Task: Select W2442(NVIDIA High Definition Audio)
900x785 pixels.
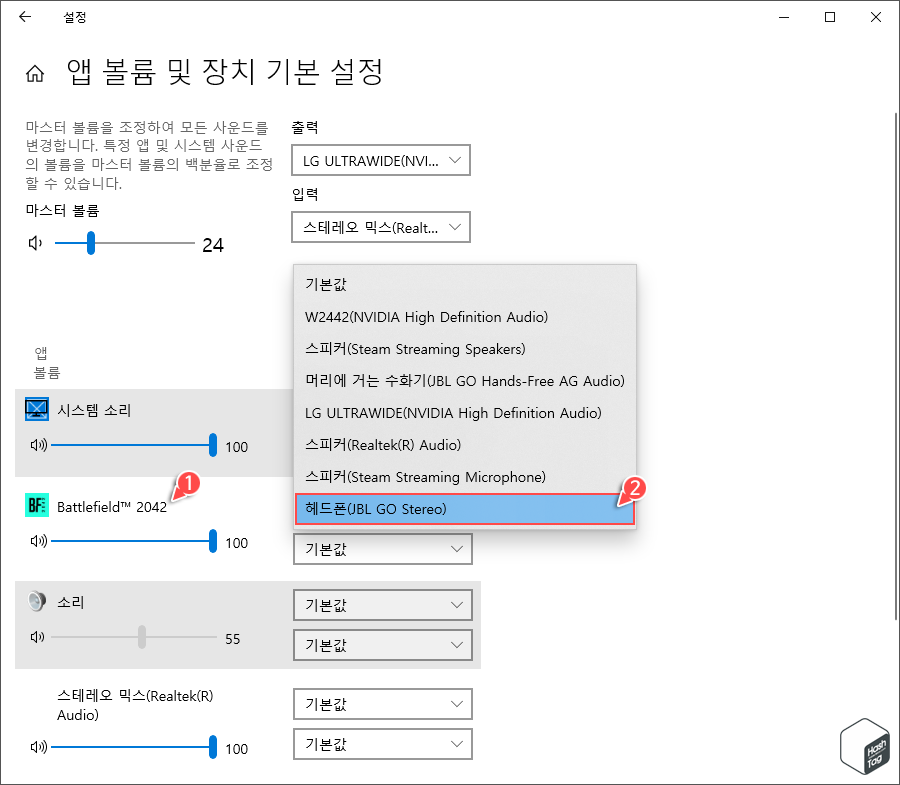Action: click(464, 317)
